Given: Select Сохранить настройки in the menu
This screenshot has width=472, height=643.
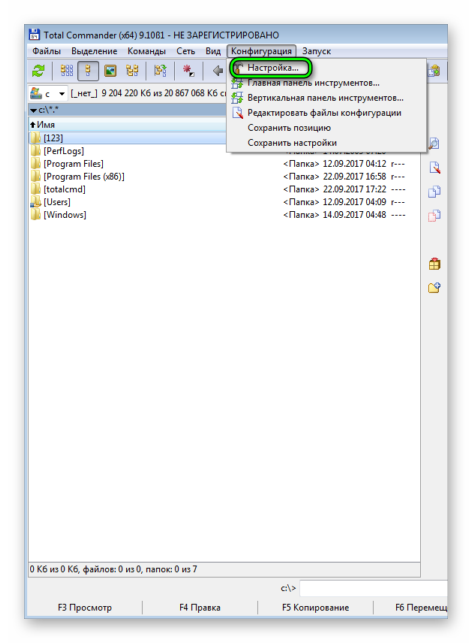Looking at the screenshot, I should (x=292, y=143).
